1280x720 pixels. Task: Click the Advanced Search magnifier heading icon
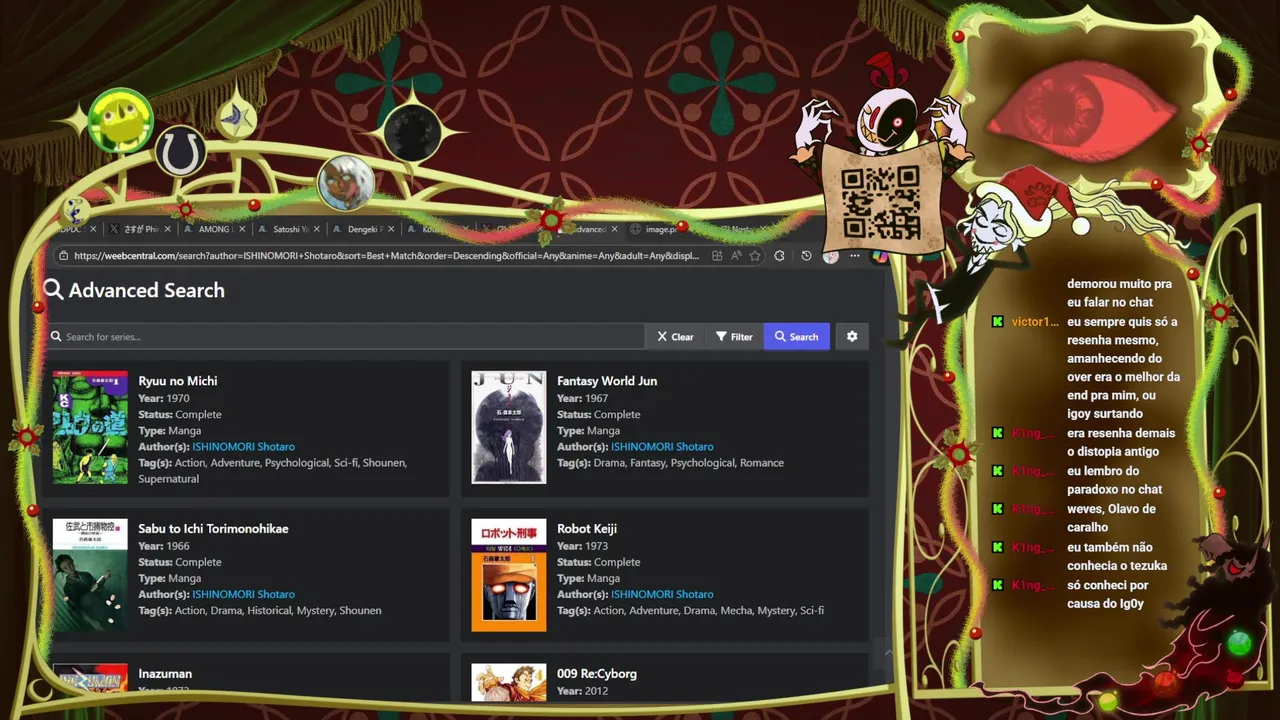53,291
